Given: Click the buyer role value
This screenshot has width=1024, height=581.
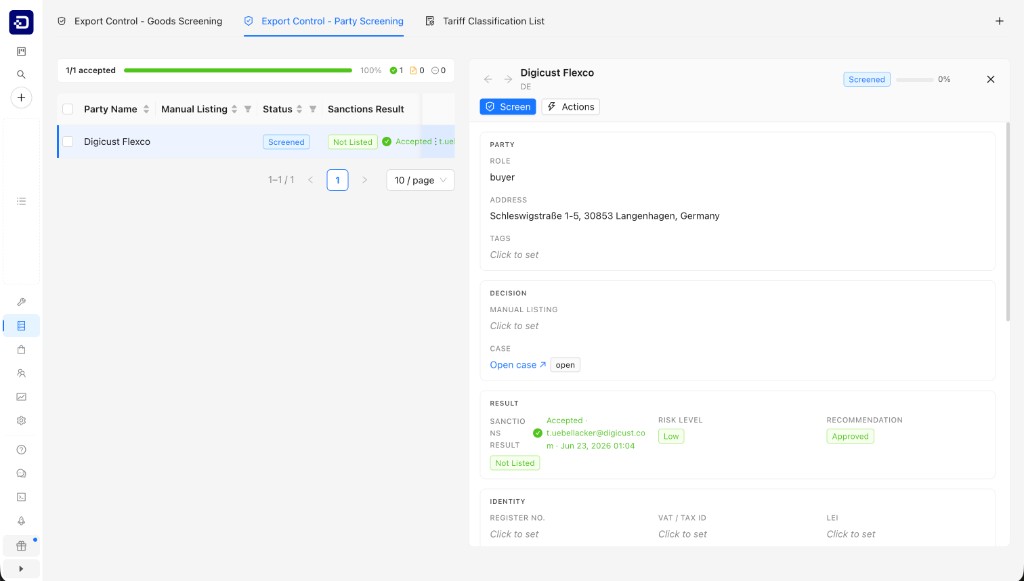Looking at the screenshot, I should [502, 177].
